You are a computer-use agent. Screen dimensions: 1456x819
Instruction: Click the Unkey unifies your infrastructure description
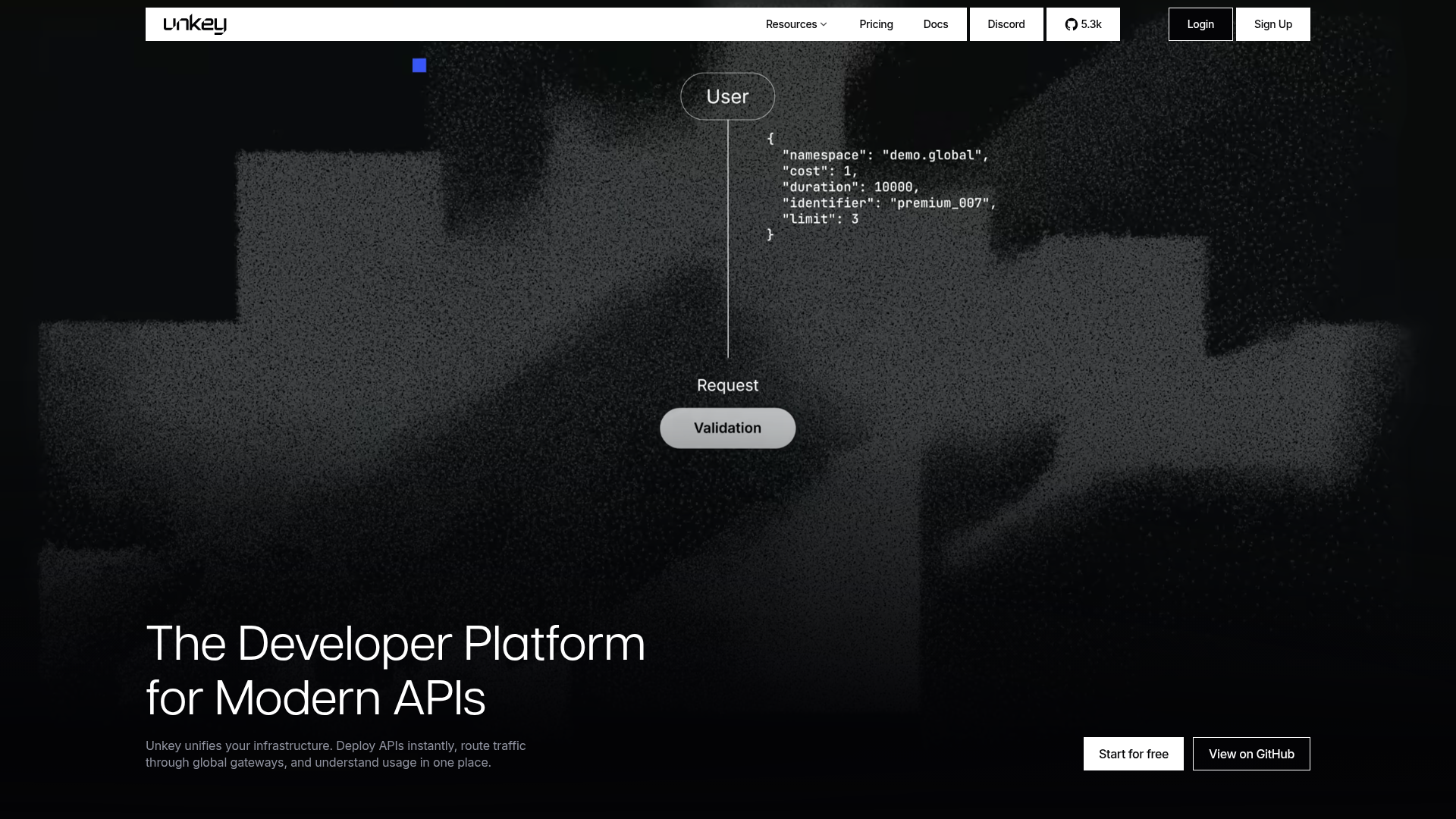coord(336,754)
